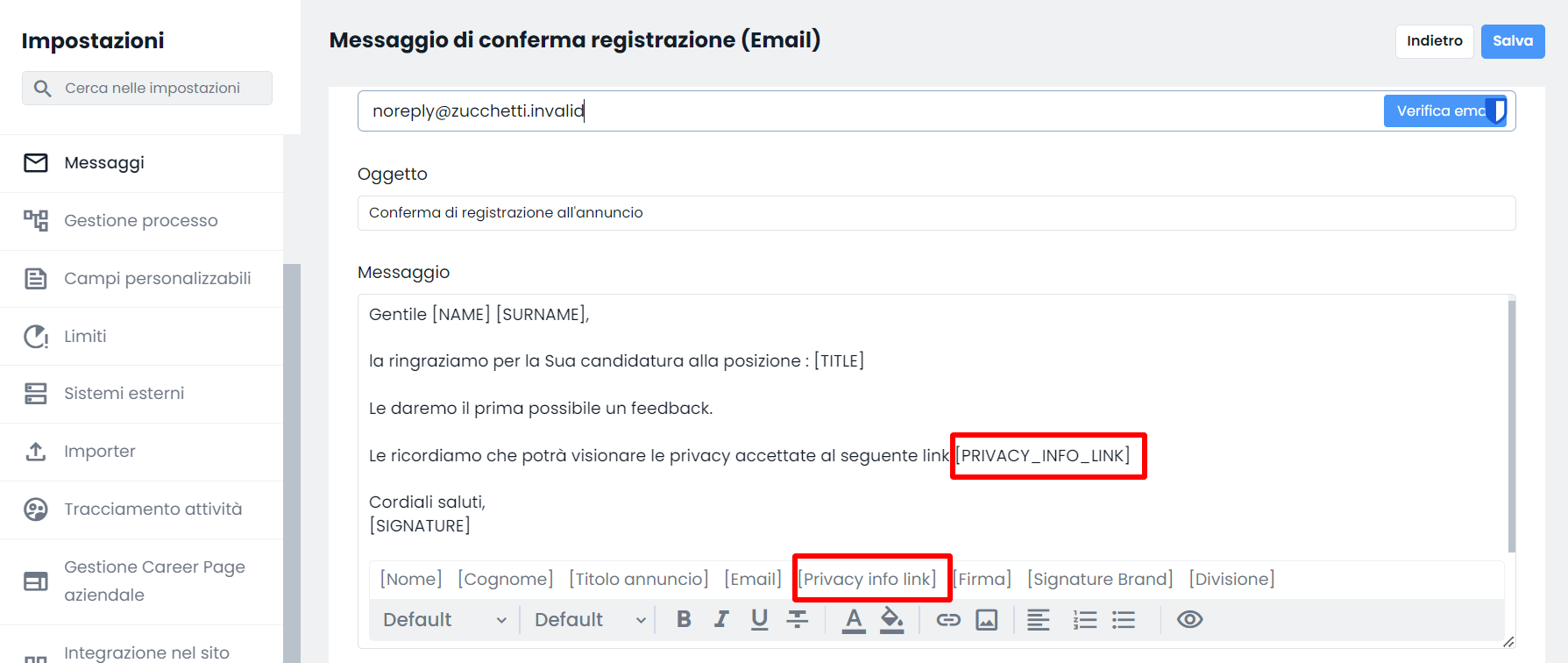Apply strikethrough formatting
The image size is (1568, 663).
pos(798,619)
